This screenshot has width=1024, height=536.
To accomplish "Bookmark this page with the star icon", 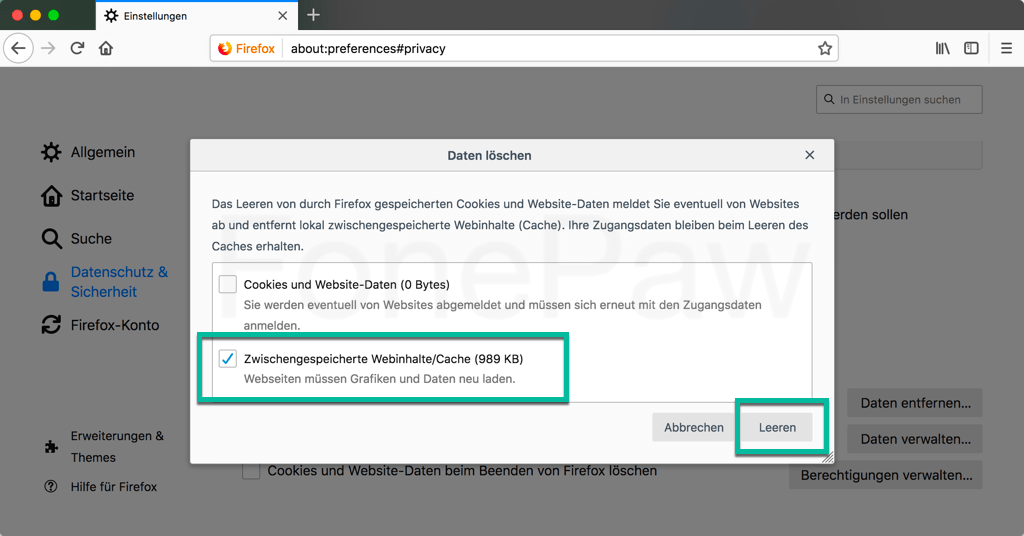I will pos(825,48).
